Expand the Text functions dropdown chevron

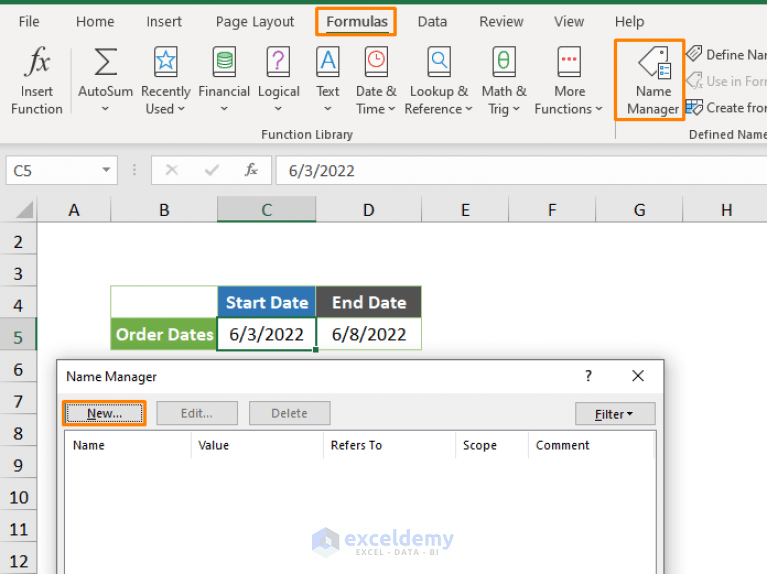pyautogui.click(x=328, y=109)
